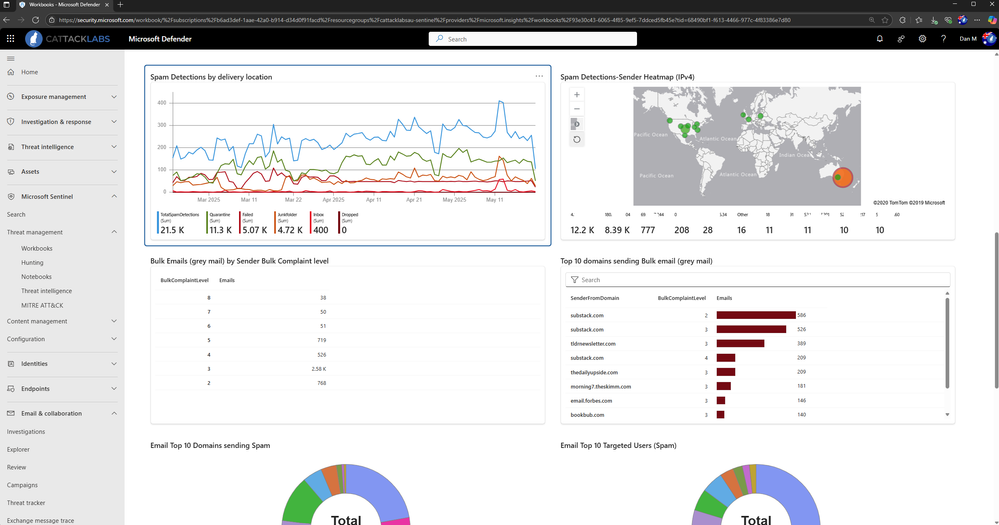Click the large orange Australia heatmap bubble
This screenshot has width=999, height=525.
[843, 178]
